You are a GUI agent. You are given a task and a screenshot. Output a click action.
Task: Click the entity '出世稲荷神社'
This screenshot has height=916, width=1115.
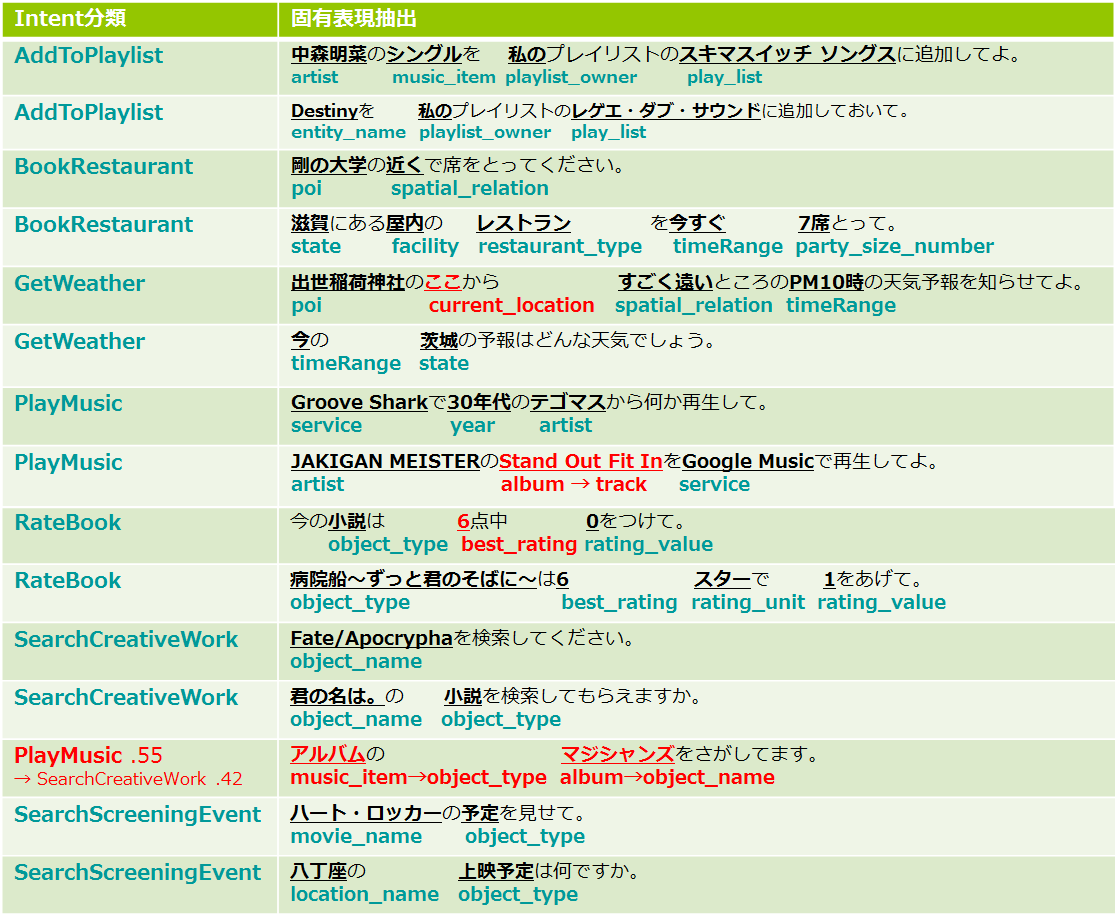(348, 282)
